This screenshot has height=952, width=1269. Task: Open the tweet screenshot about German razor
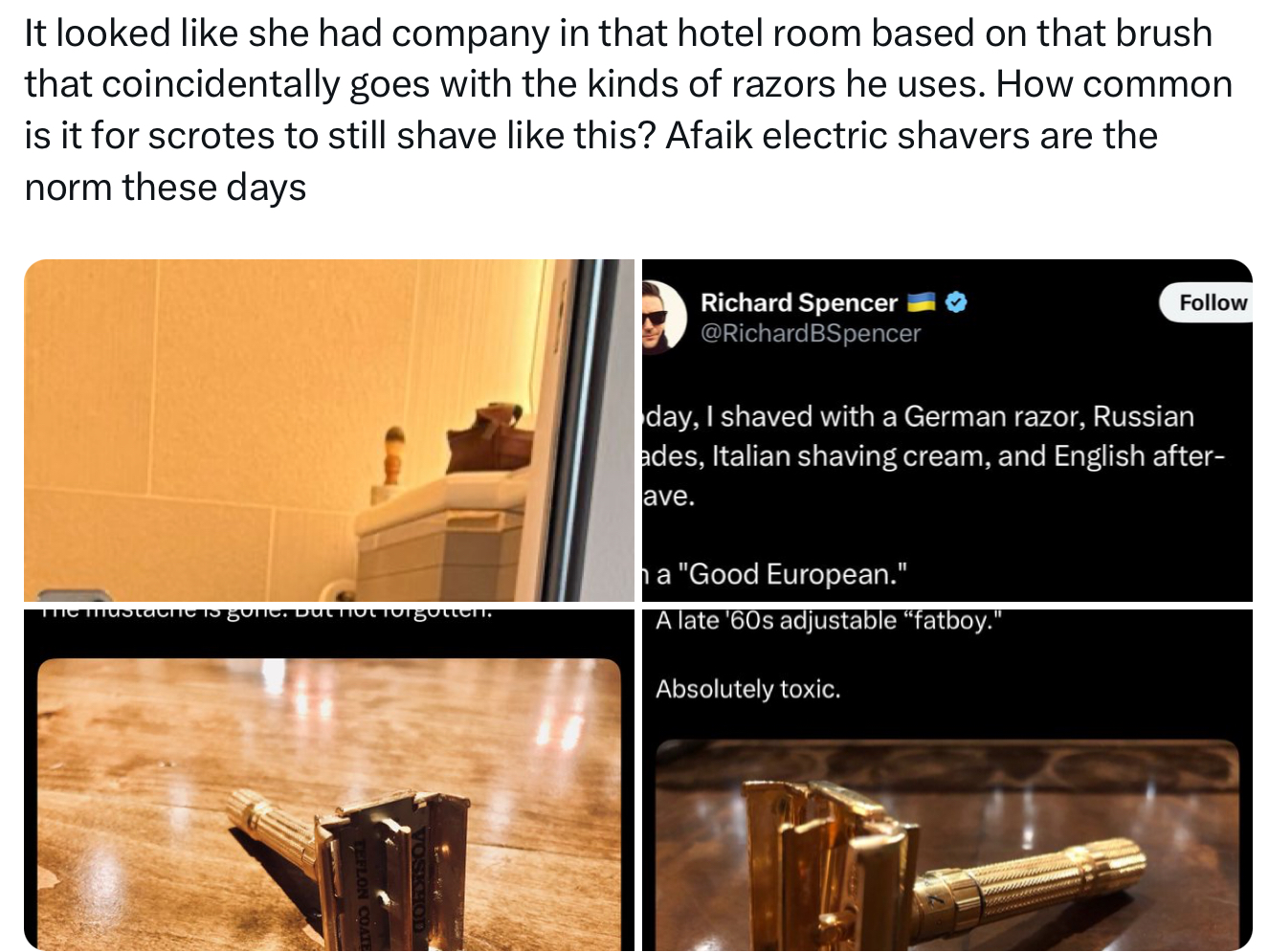(947, 431)
